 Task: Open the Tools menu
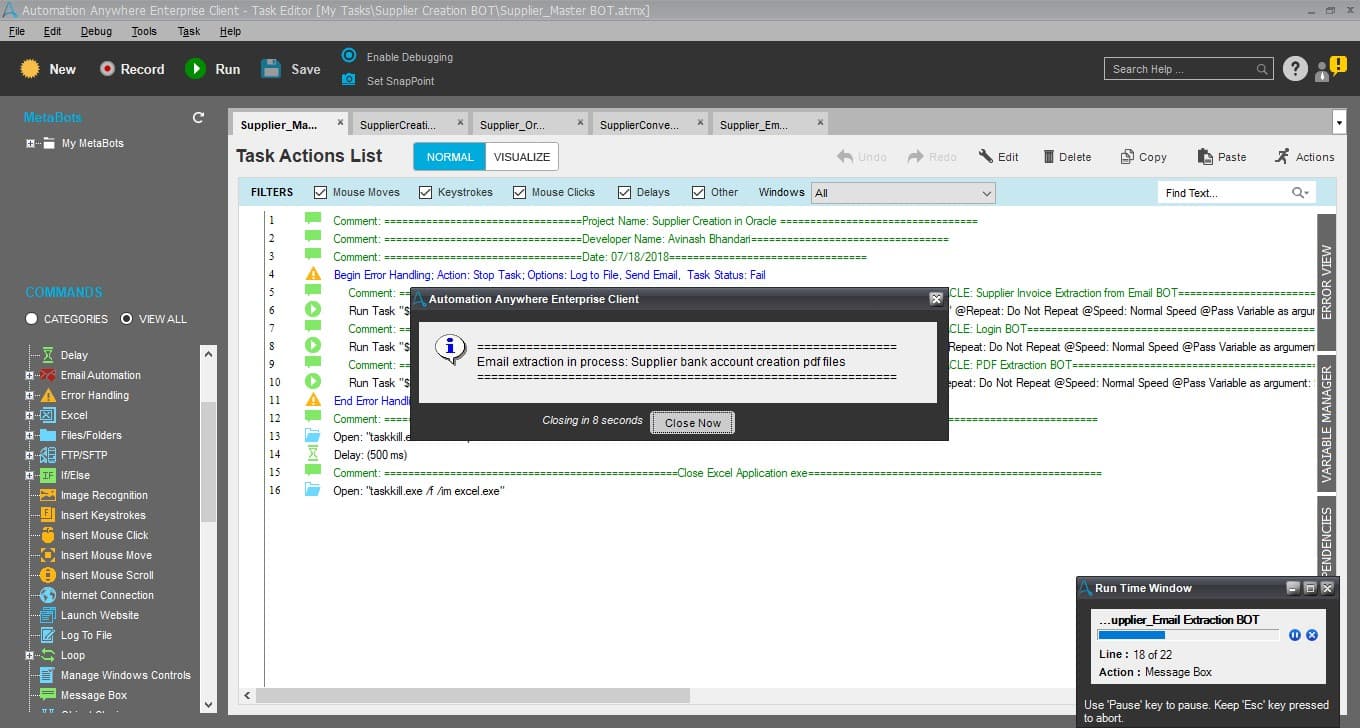tap(144, 31)
